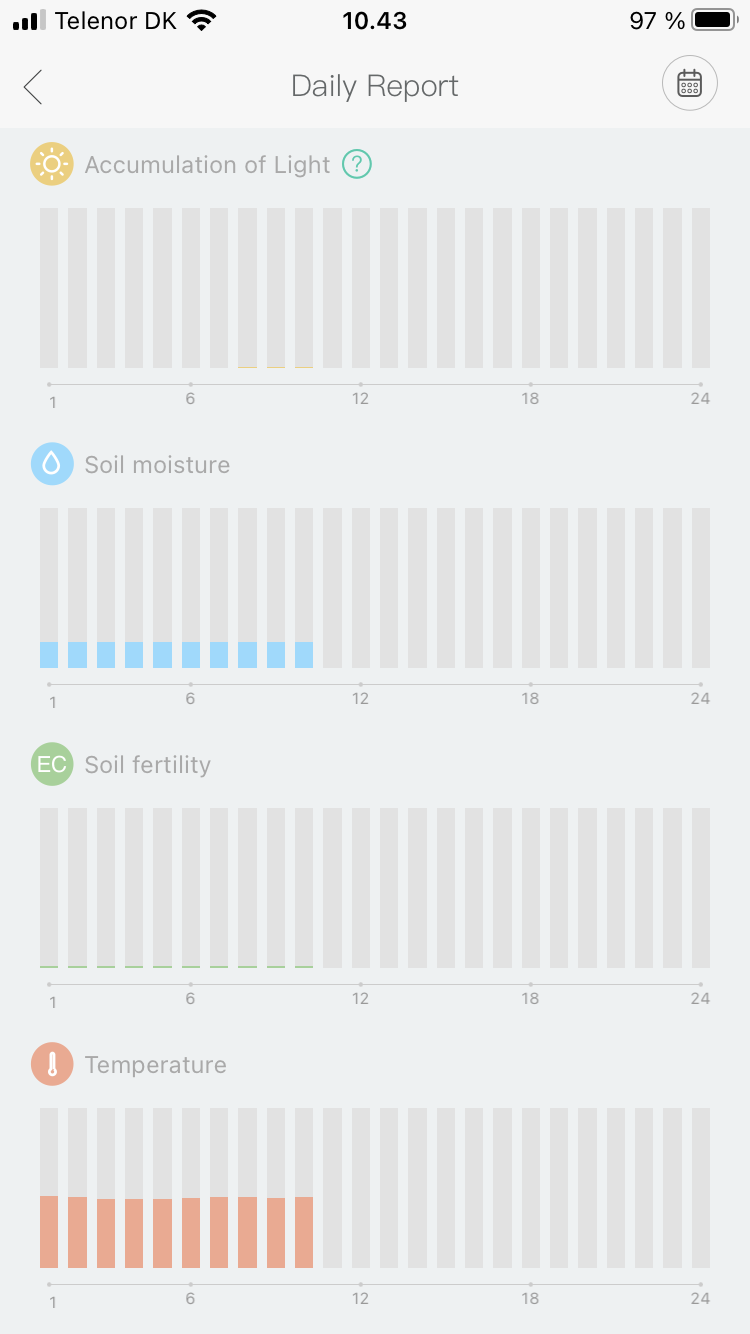
Task: Tap the thermometer Temperature icon
Action: pyautogui.click(x=52, y=1065)
